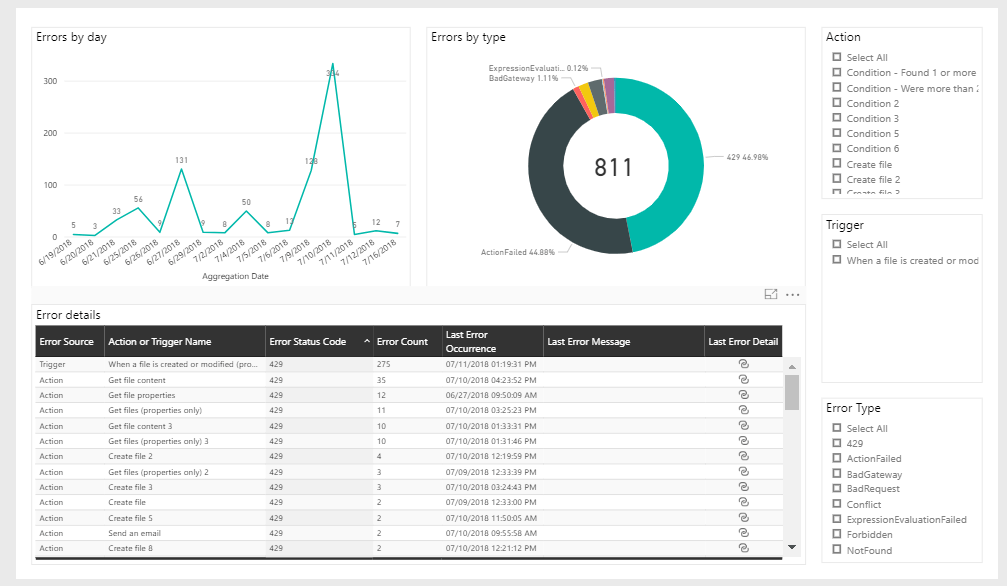Open error detail link for Create file 5 row
The image size is (1007, 586).
click(744, 518)
